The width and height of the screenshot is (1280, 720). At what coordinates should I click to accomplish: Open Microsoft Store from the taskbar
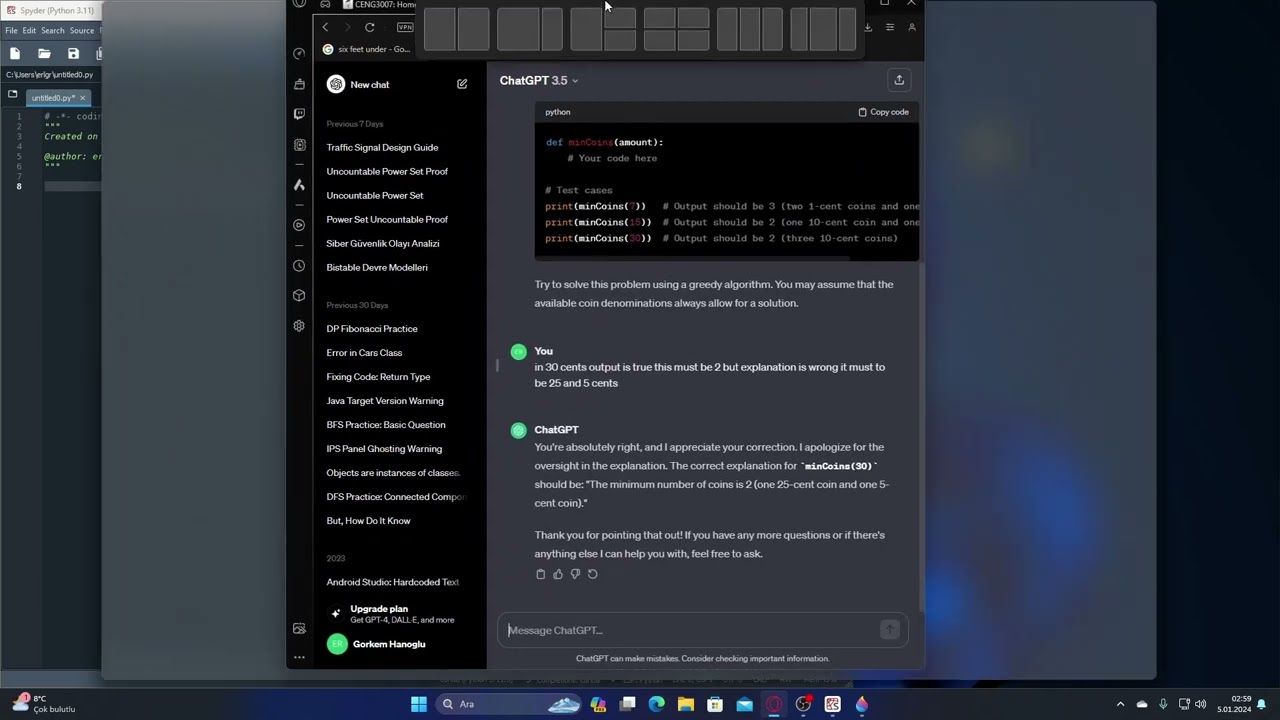coord(715,704)
